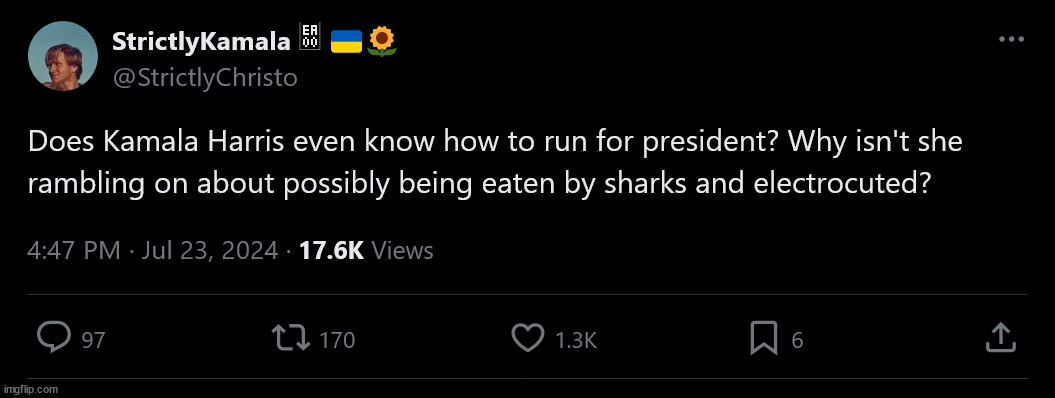Like the tweet with the heart icon
This screenshot has height=398, width=1055.
(528, 338)
